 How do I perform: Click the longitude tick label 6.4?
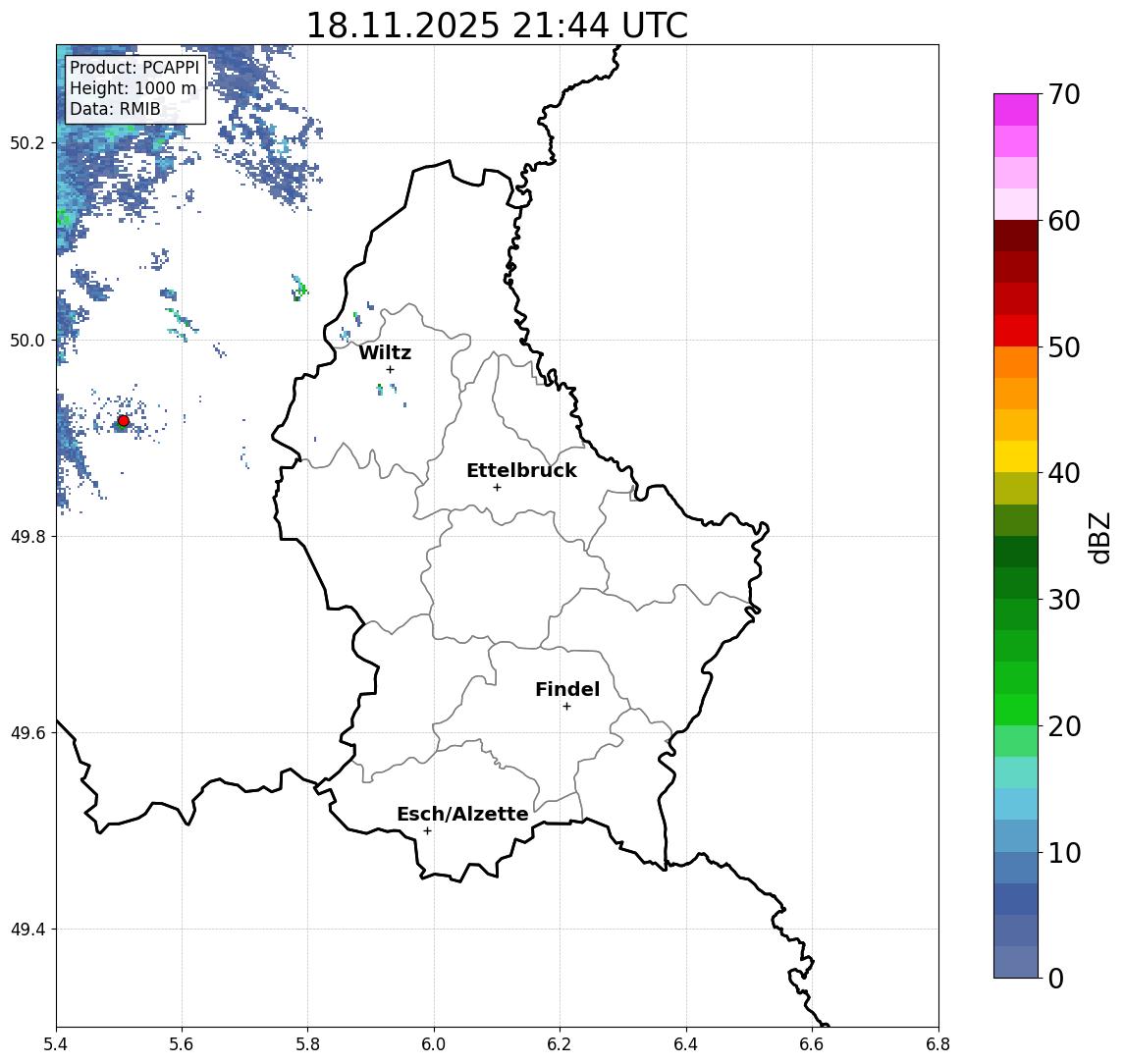pyautogui.click(x=686, y=1044)
